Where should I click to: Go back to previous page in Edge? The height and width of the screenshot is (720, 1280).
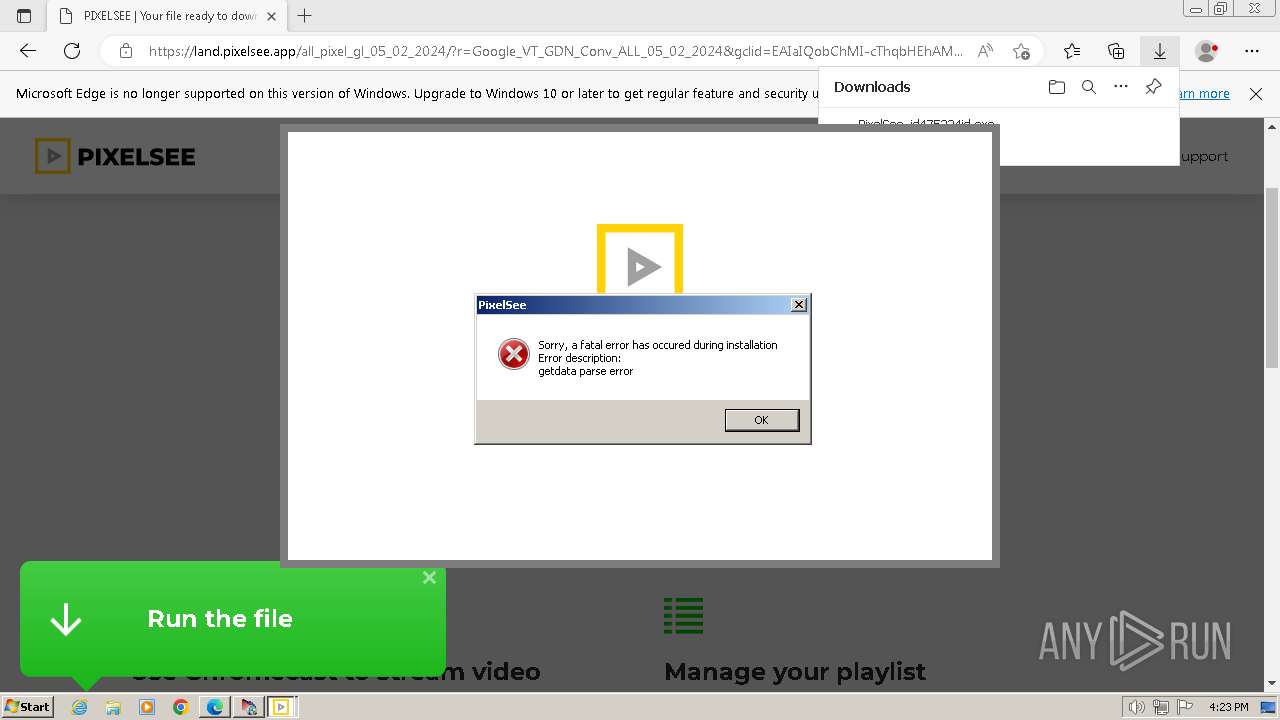click(x=28, y=51)
